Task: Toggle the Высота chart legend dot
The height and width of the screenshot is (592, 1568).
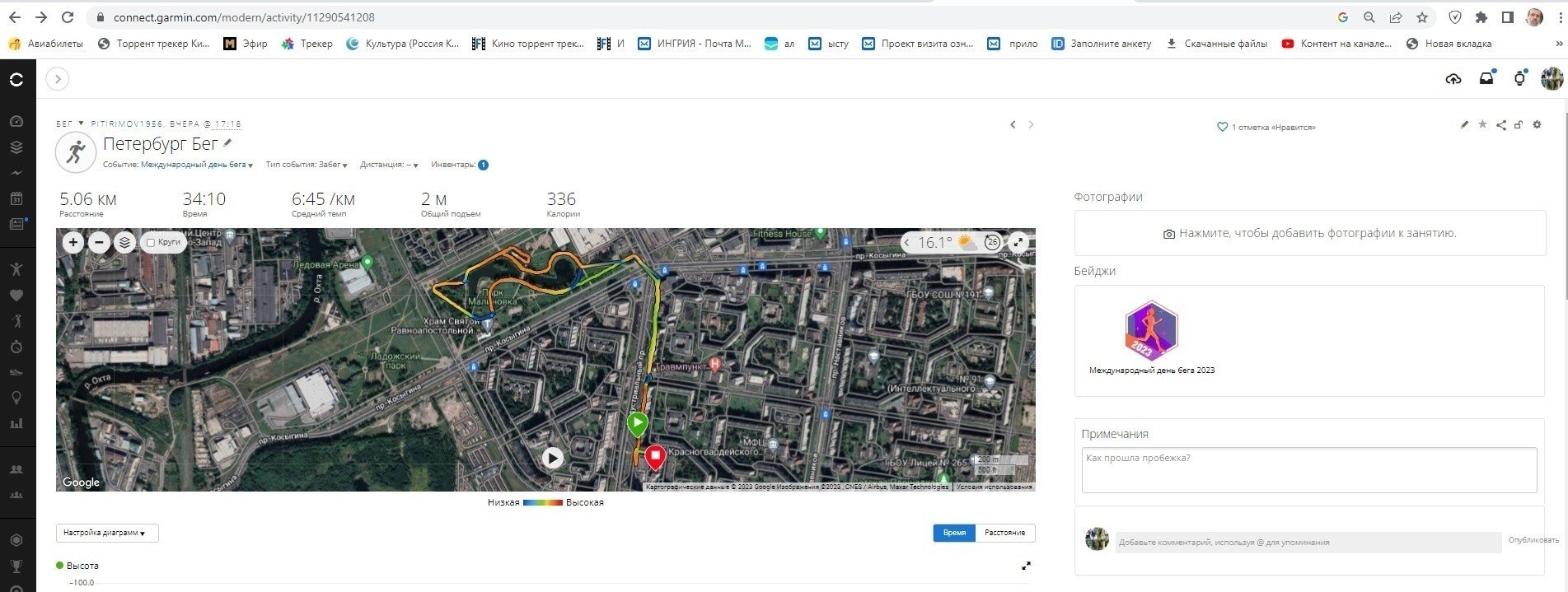Action: click(59, 565)
